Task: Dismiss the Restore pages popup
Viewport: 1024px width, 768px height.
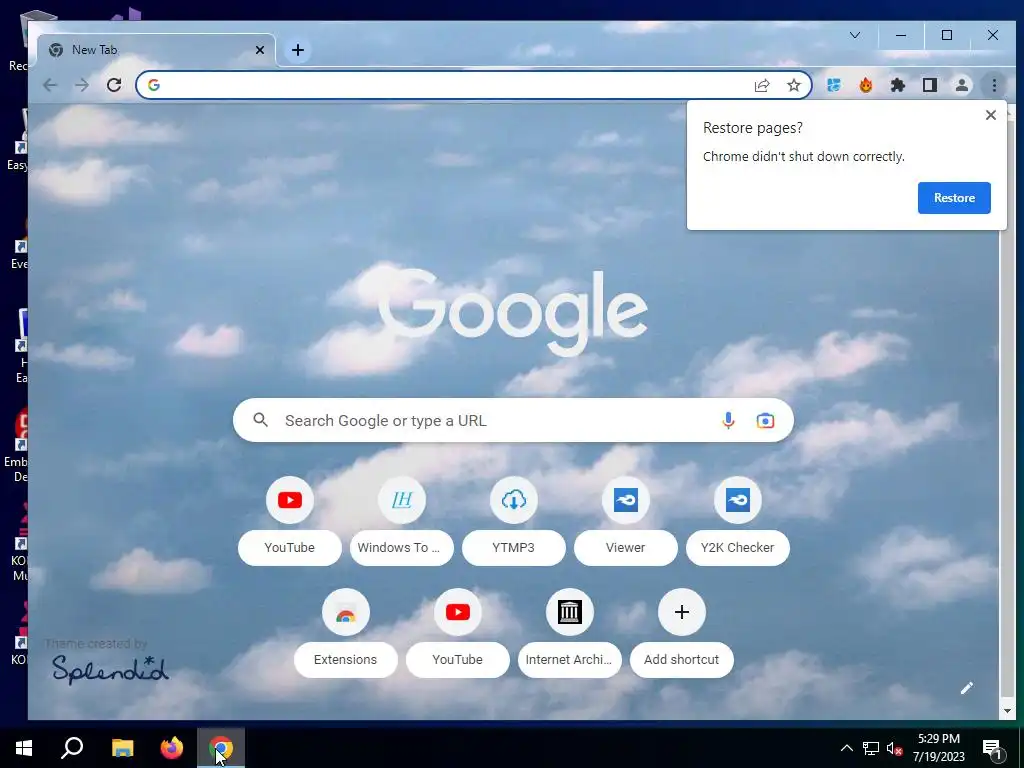Action: coord(991,115)
